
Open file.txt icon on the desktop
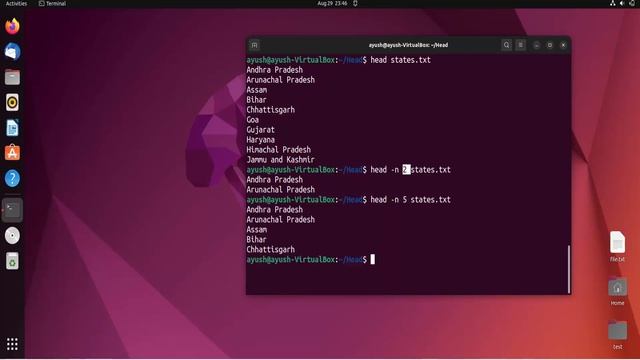617,246
